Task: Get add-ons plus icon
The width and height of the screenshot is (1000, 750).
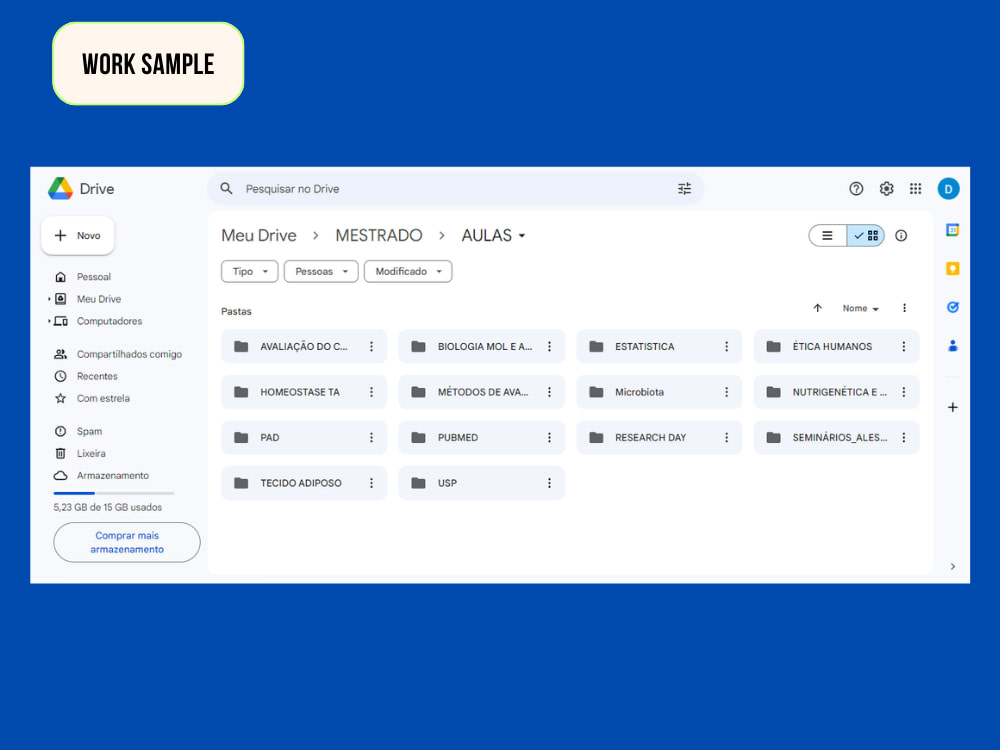Action: click(952, 407)
